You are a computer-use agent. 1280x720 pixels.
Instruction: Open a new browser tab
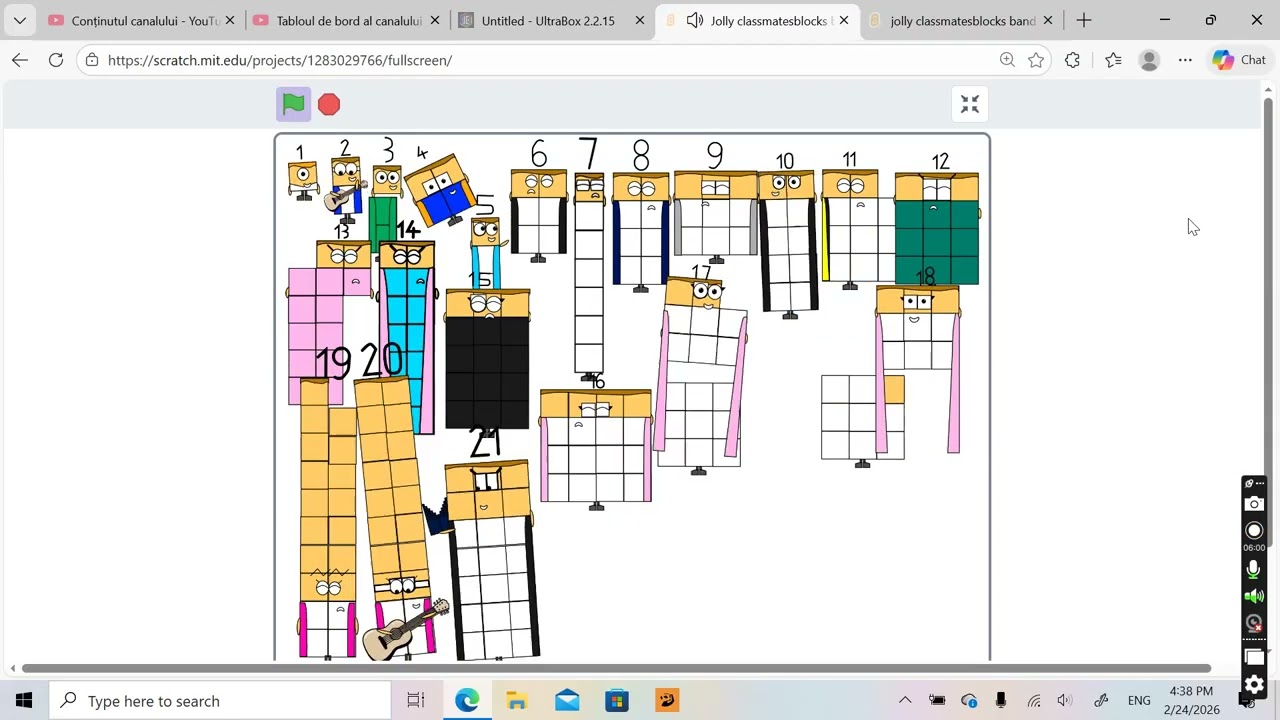pos(1084,20)
